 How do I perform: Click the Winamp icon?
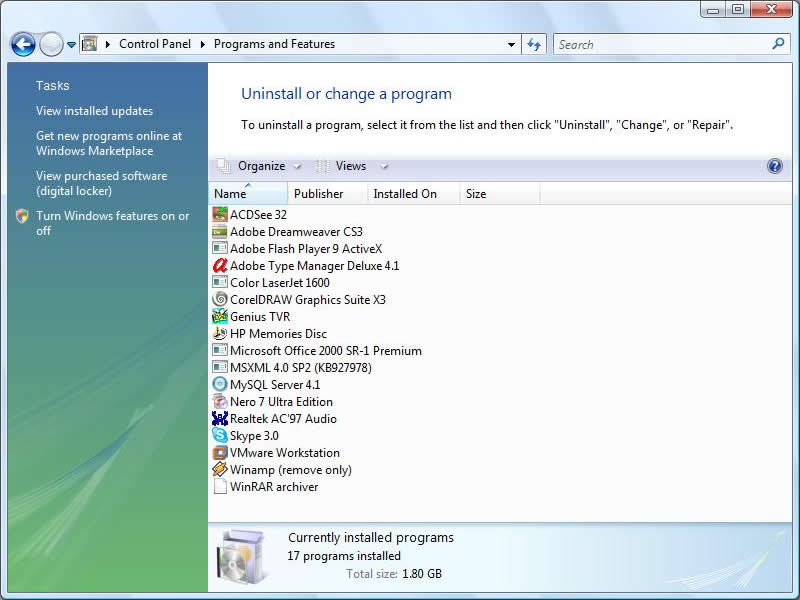[x=220, y=469]
